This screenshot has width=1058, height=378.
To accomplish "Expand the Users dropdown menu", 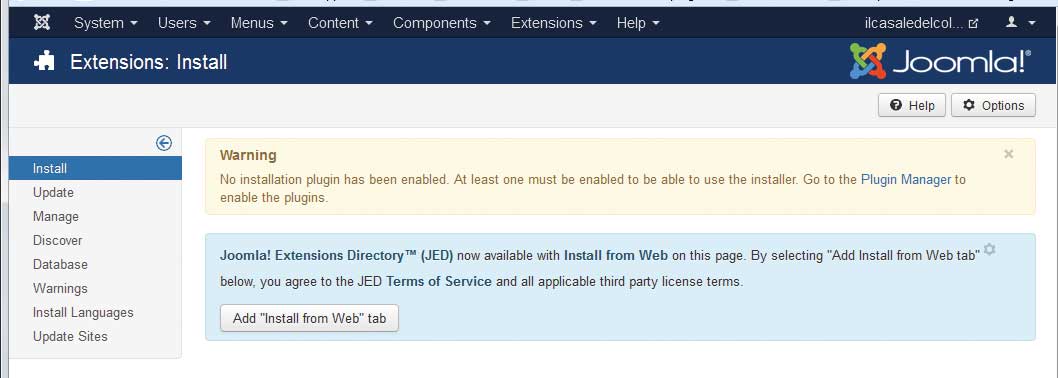I will click(184, 23).
